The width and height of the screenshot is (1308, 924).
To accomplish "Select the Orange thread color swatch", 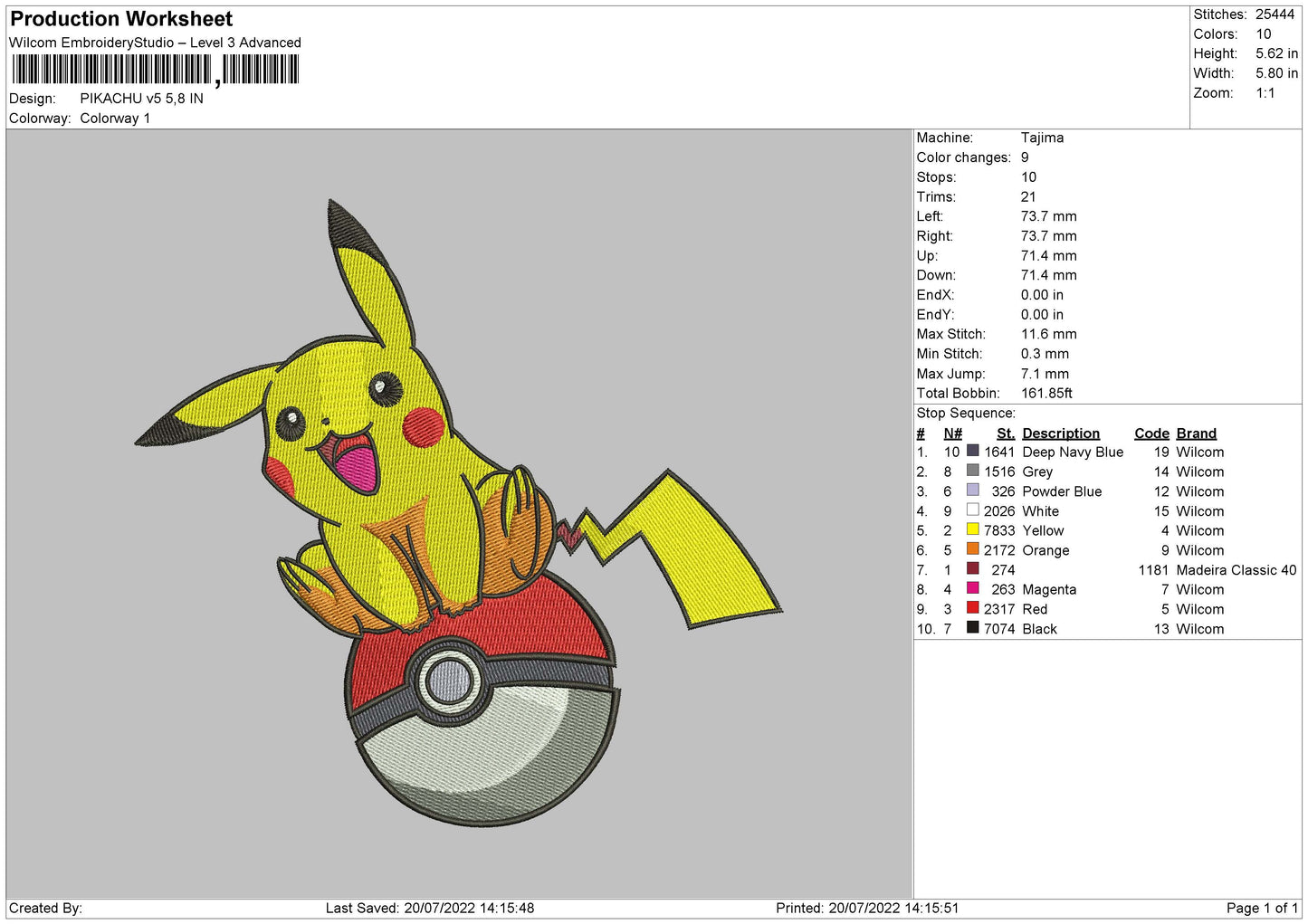I will (972, 549).
